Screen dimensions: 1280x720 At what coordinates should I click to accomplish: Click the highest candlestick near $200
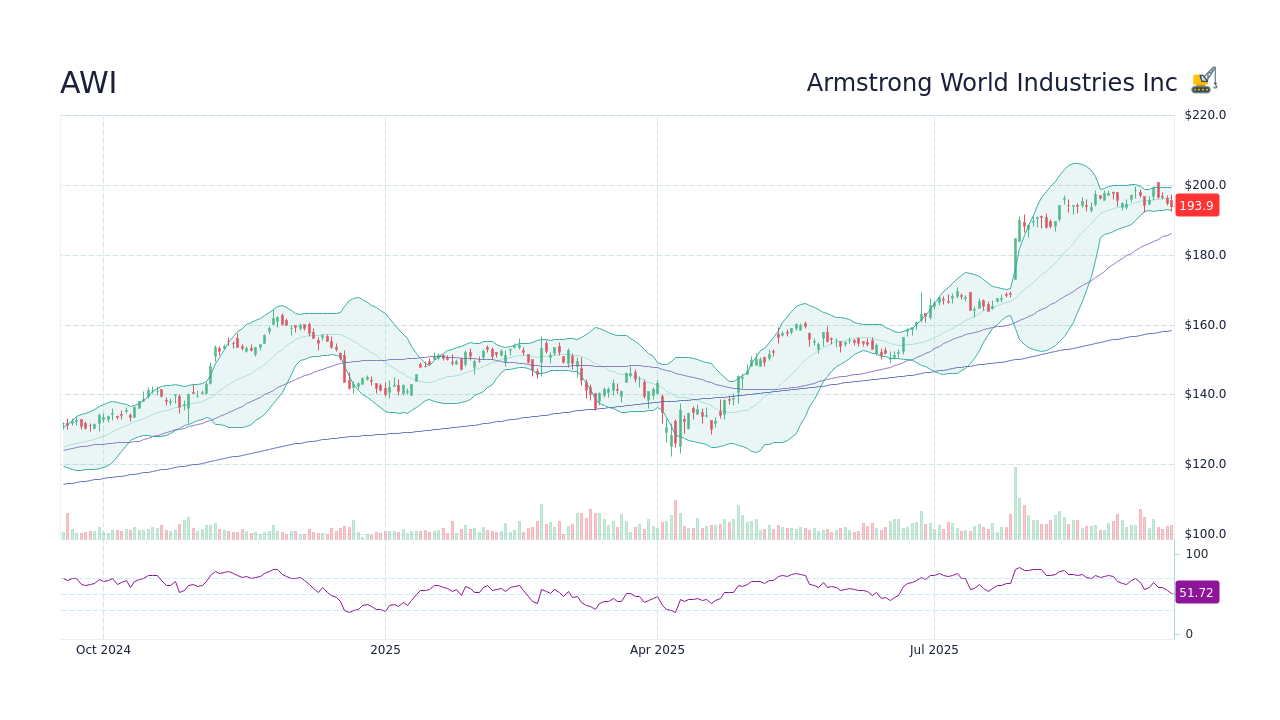point(1157,188)
